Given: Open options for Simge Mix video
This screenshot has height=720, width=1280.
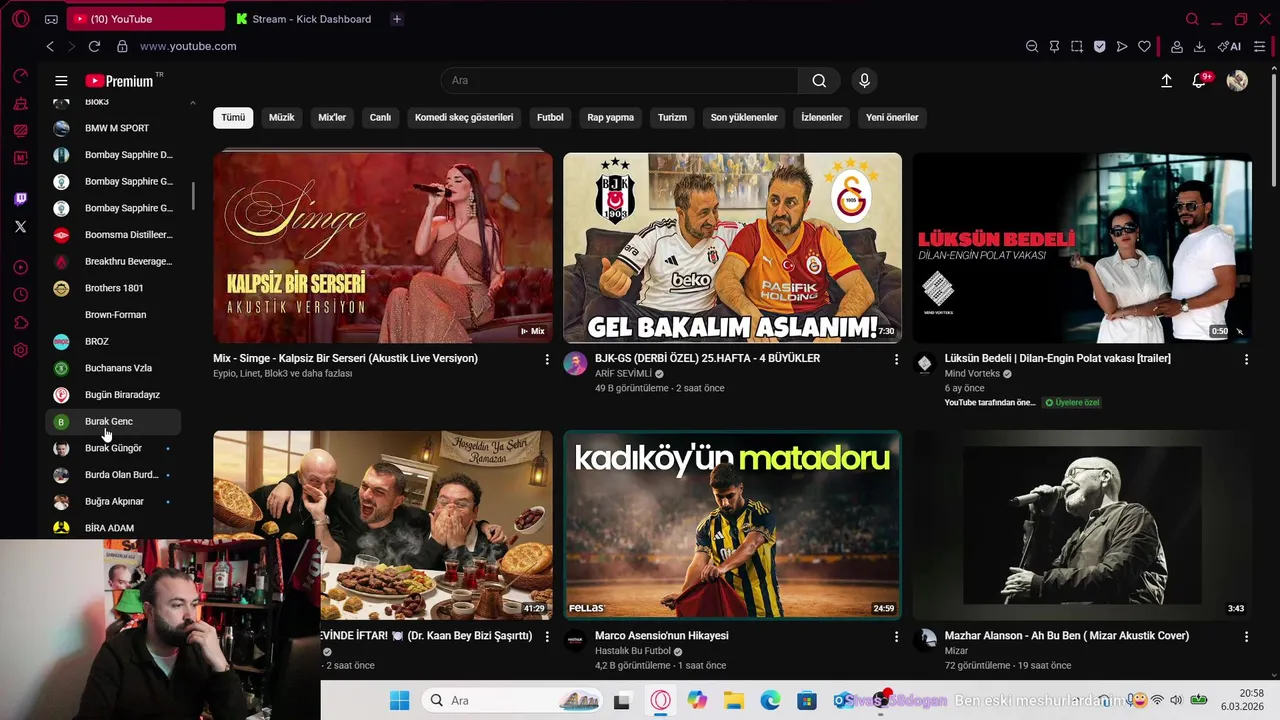Looking at the screenshot, I should [x=546, y=359].
